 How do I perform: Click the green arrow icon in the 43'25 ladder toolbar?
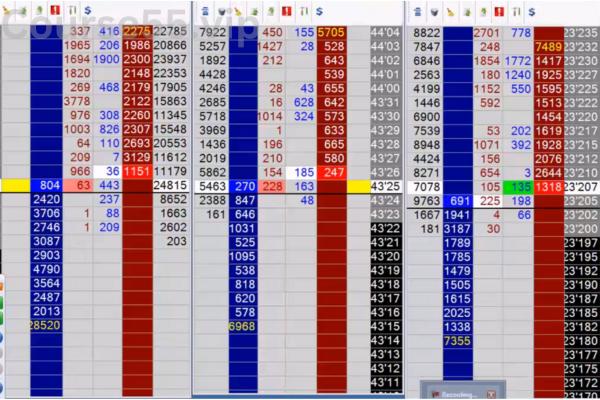271,11
